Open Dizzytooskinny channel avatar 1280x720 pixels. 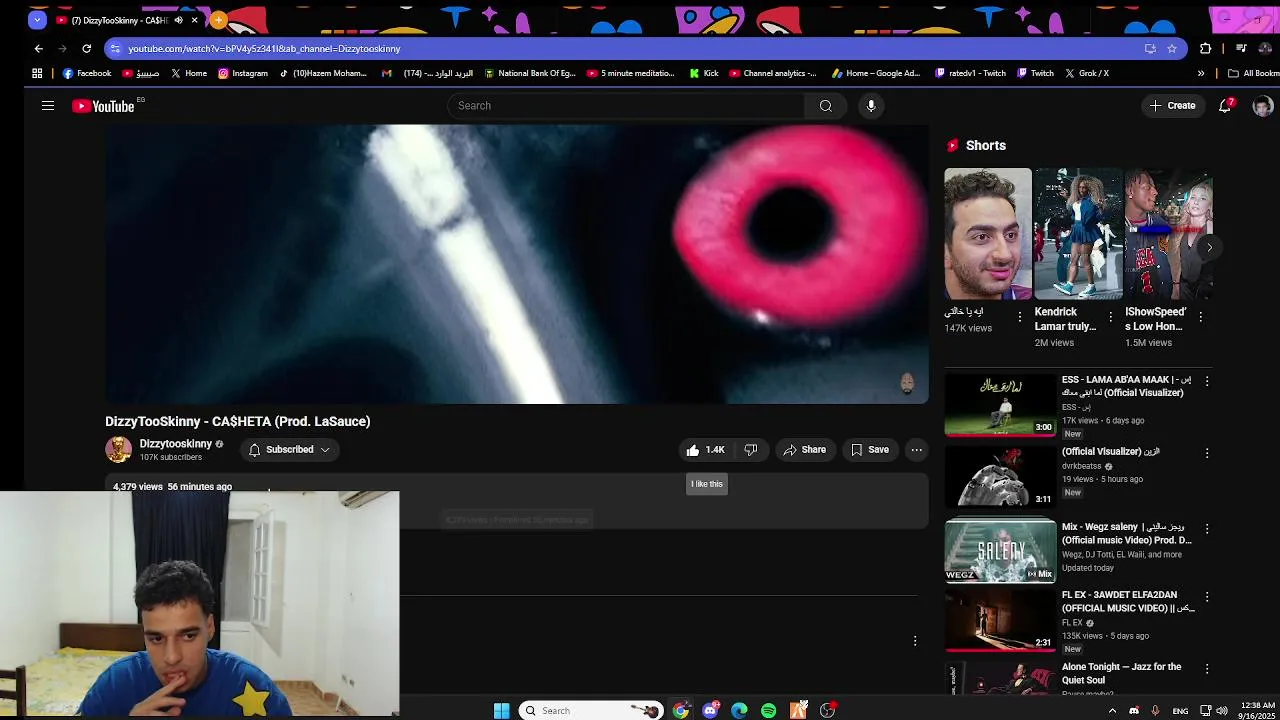(118, 450)
